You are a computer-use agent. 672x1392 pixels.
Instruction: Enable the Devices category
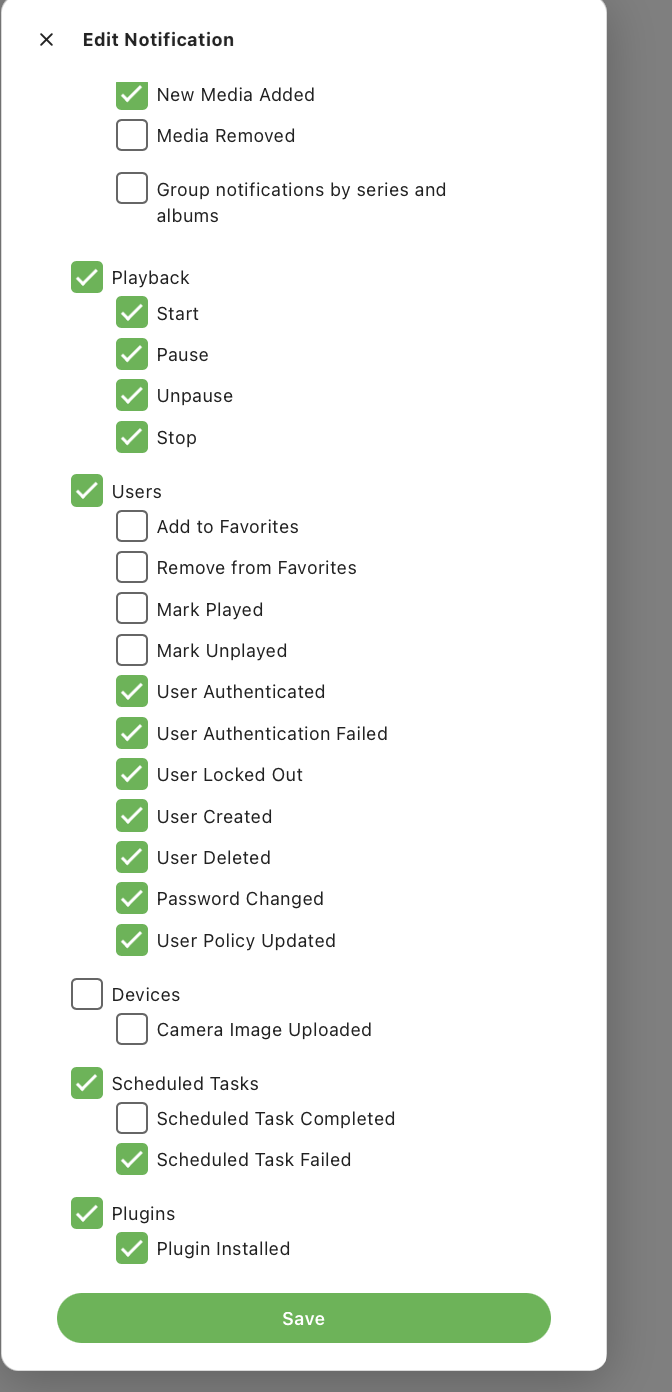coord(87,994)
